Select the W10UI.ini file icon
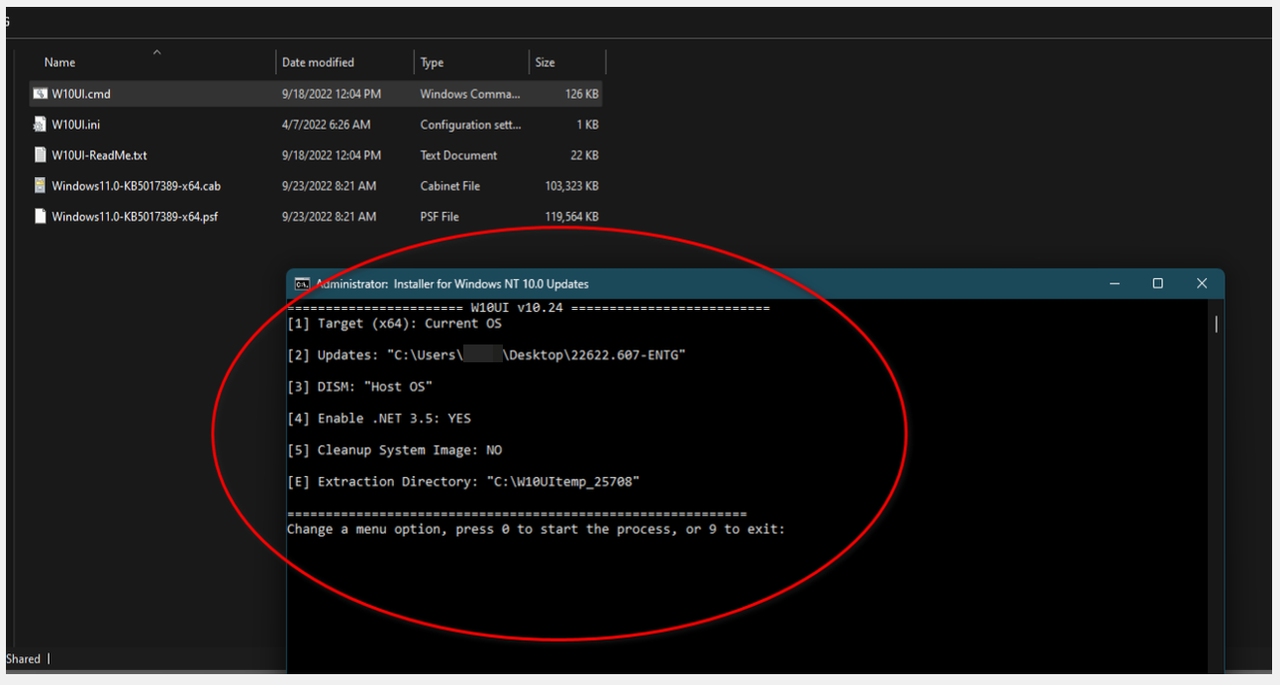Screen dimensions: 1280x685 [x=40, y=124]
